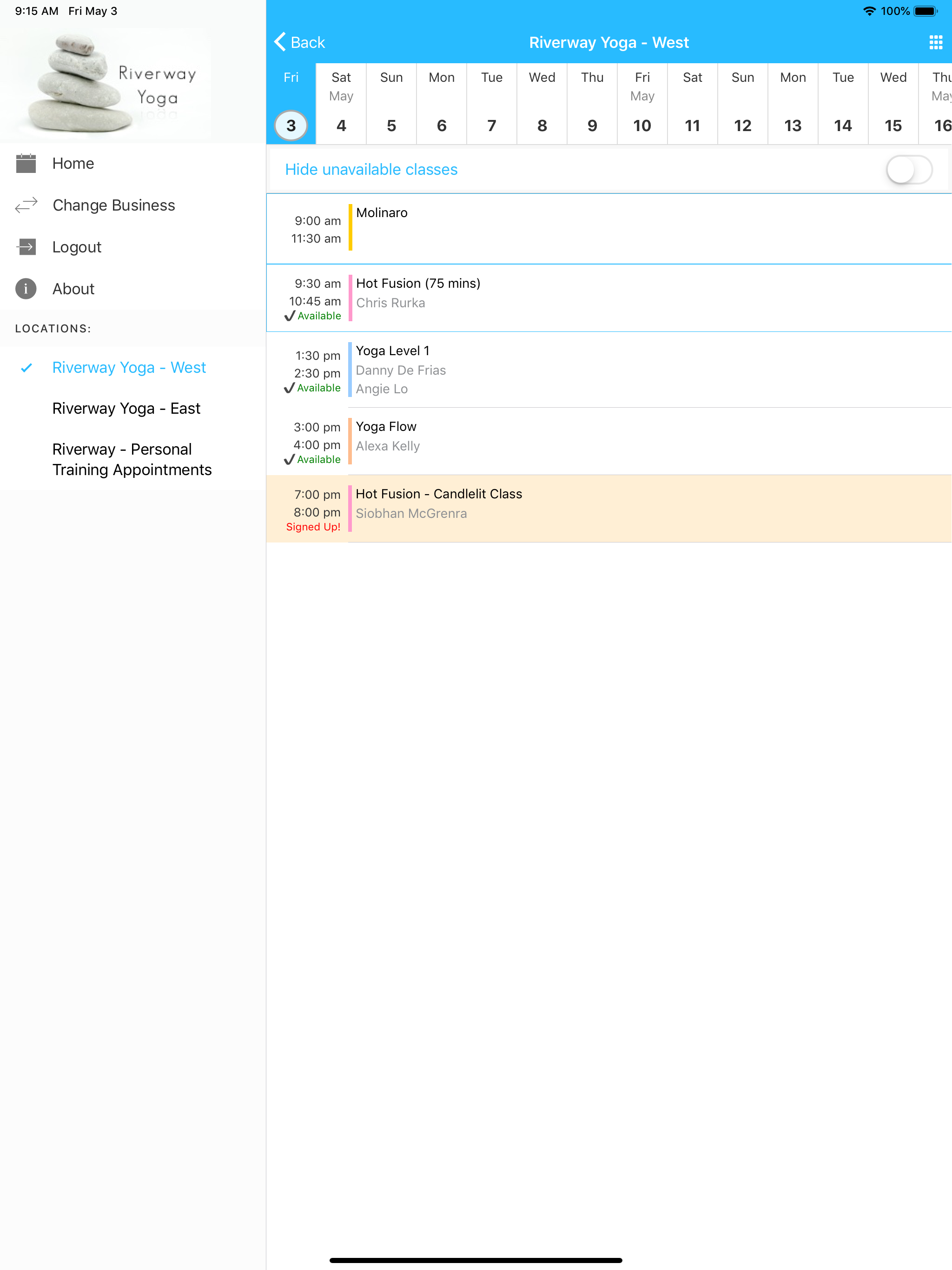The image size is (952, 1270).
Task: Open Yoga Flow class with Alexa Kelly
Action: tap(609, 442)
